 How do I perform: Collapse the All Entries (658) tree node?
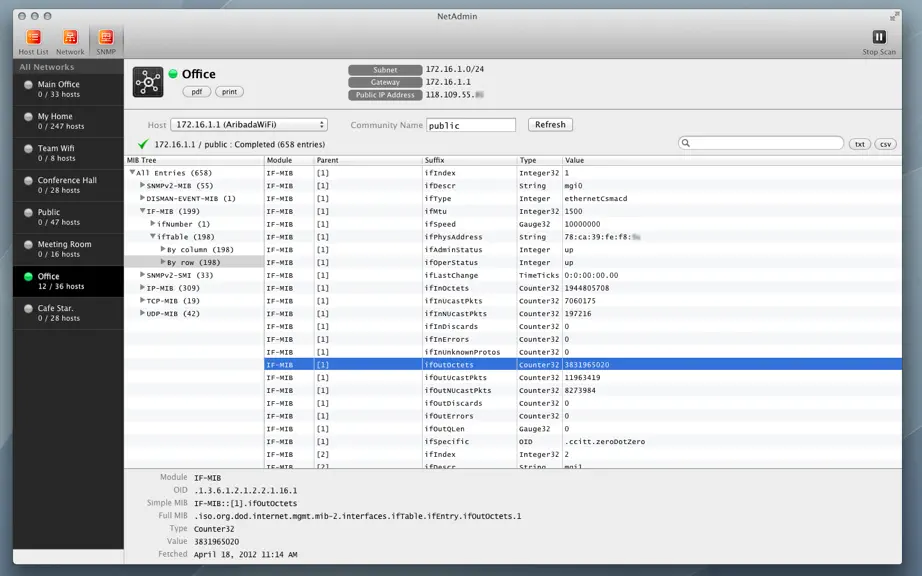pyautogui.click(x=132, y=172)
